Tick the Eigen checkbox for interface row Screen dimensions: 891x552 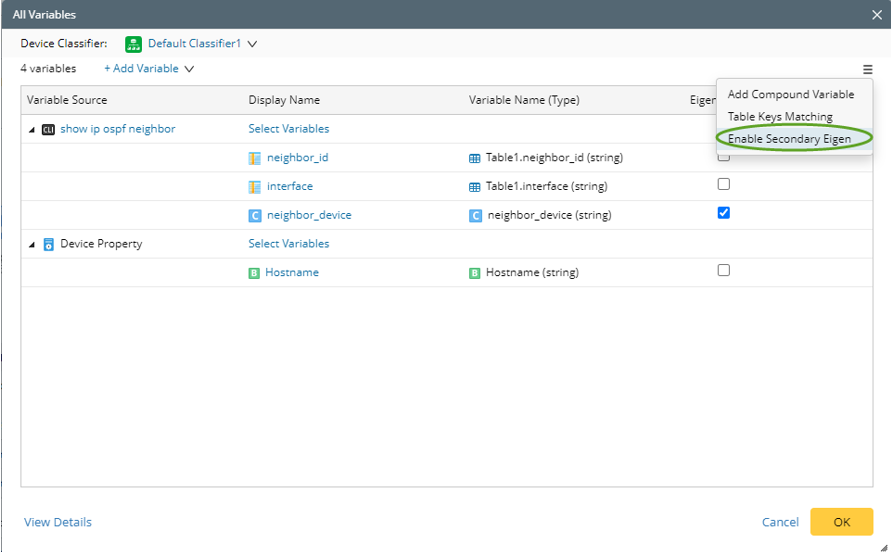pyautogui.click(x=724, y=184)
